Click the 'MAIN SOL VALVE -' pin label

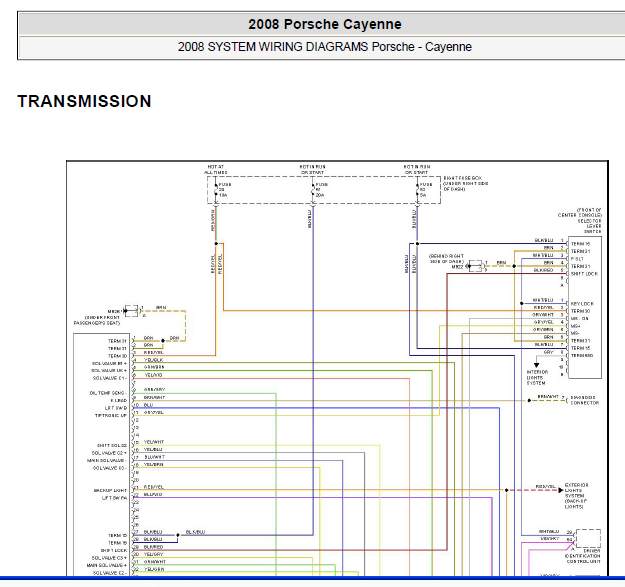[x=107, y=460]
